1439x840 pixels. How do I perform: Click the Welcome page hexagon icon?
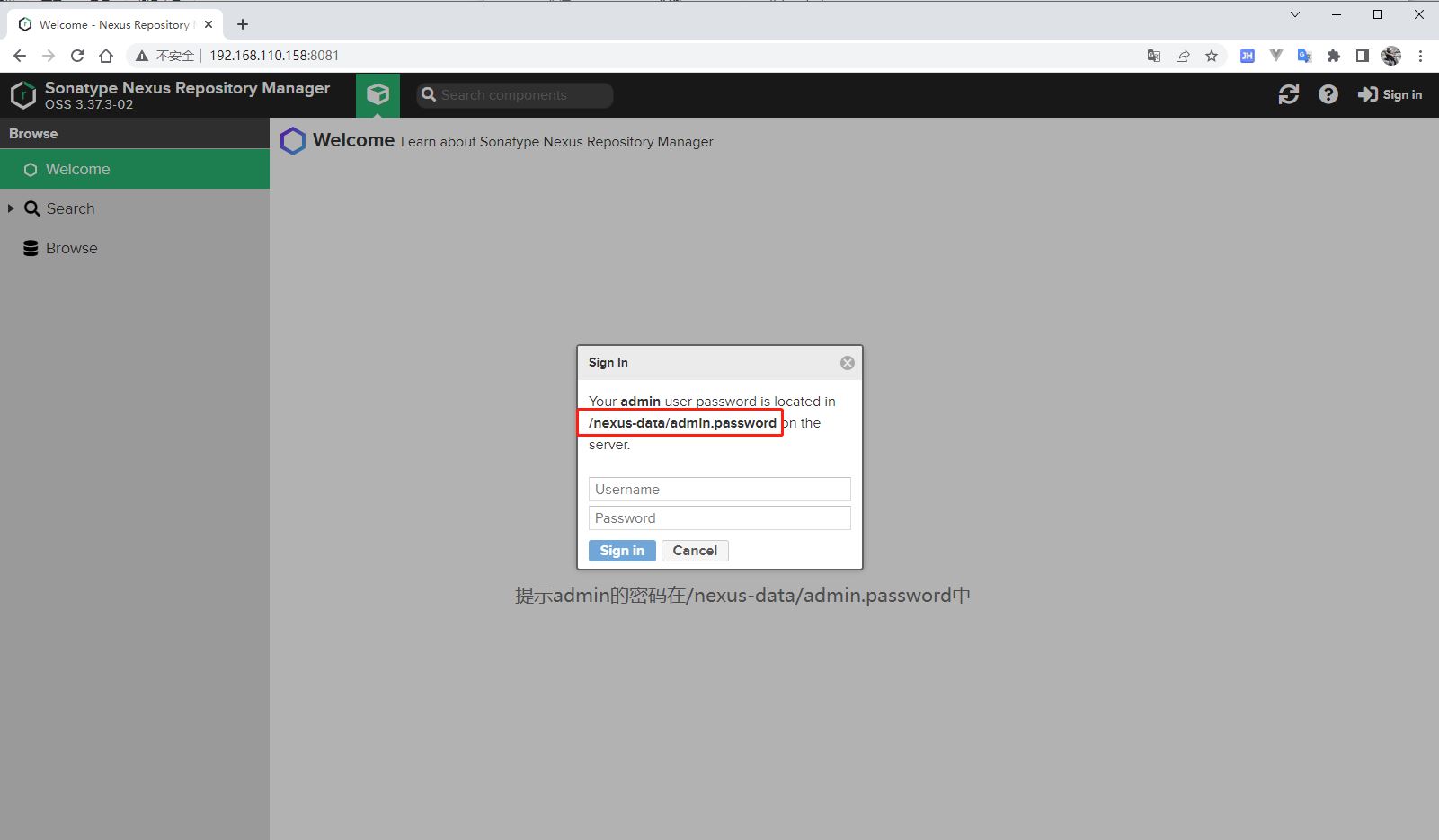click(293, 141)
